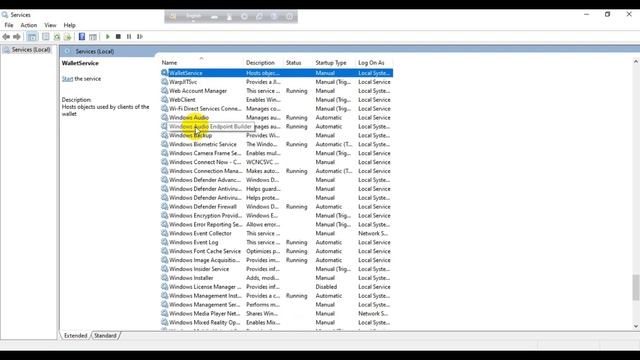
Task: Click the gear icon beside Windows Defender Firewall
Action: (164, 207)
